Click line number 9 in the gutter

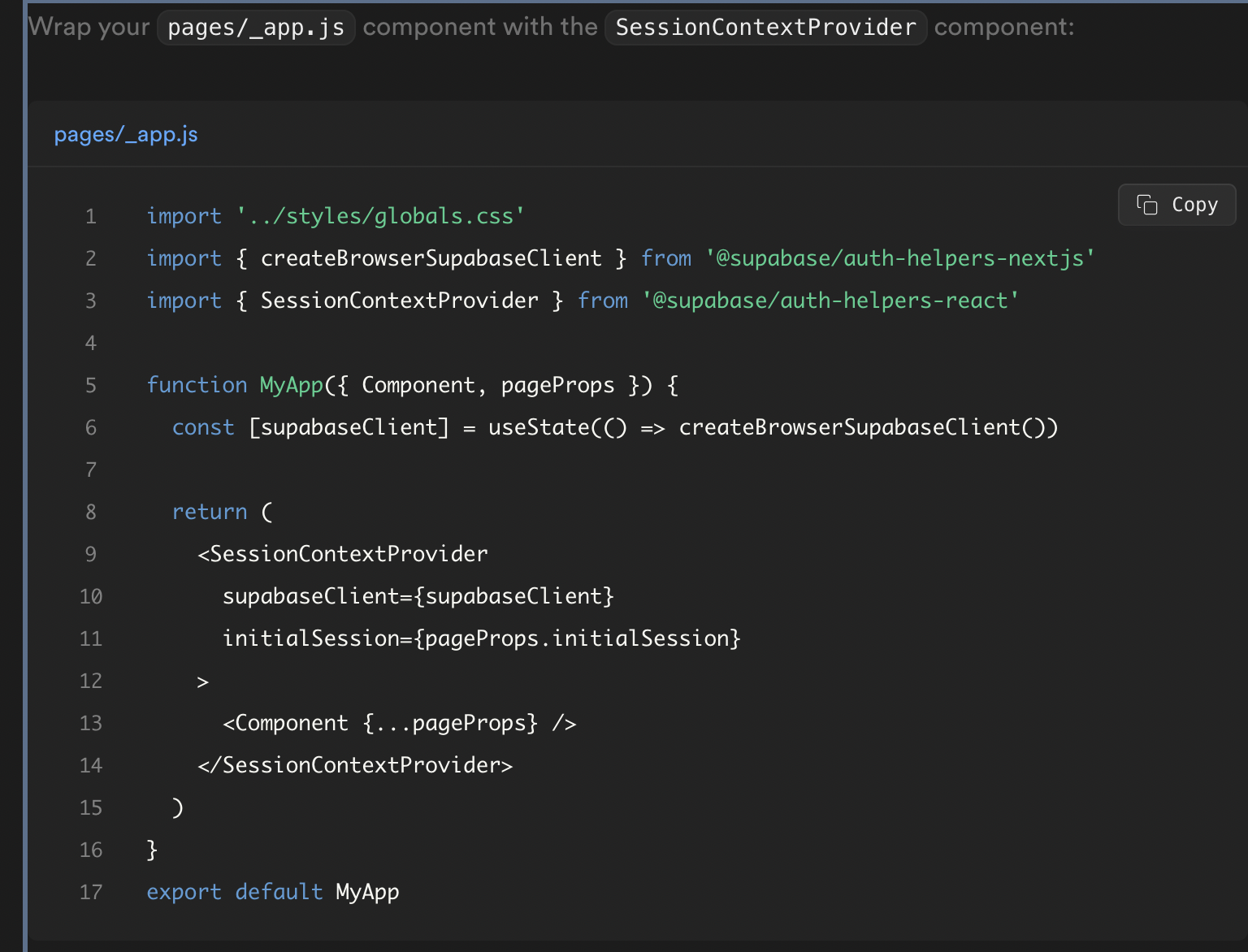click(x=89, y=554)
